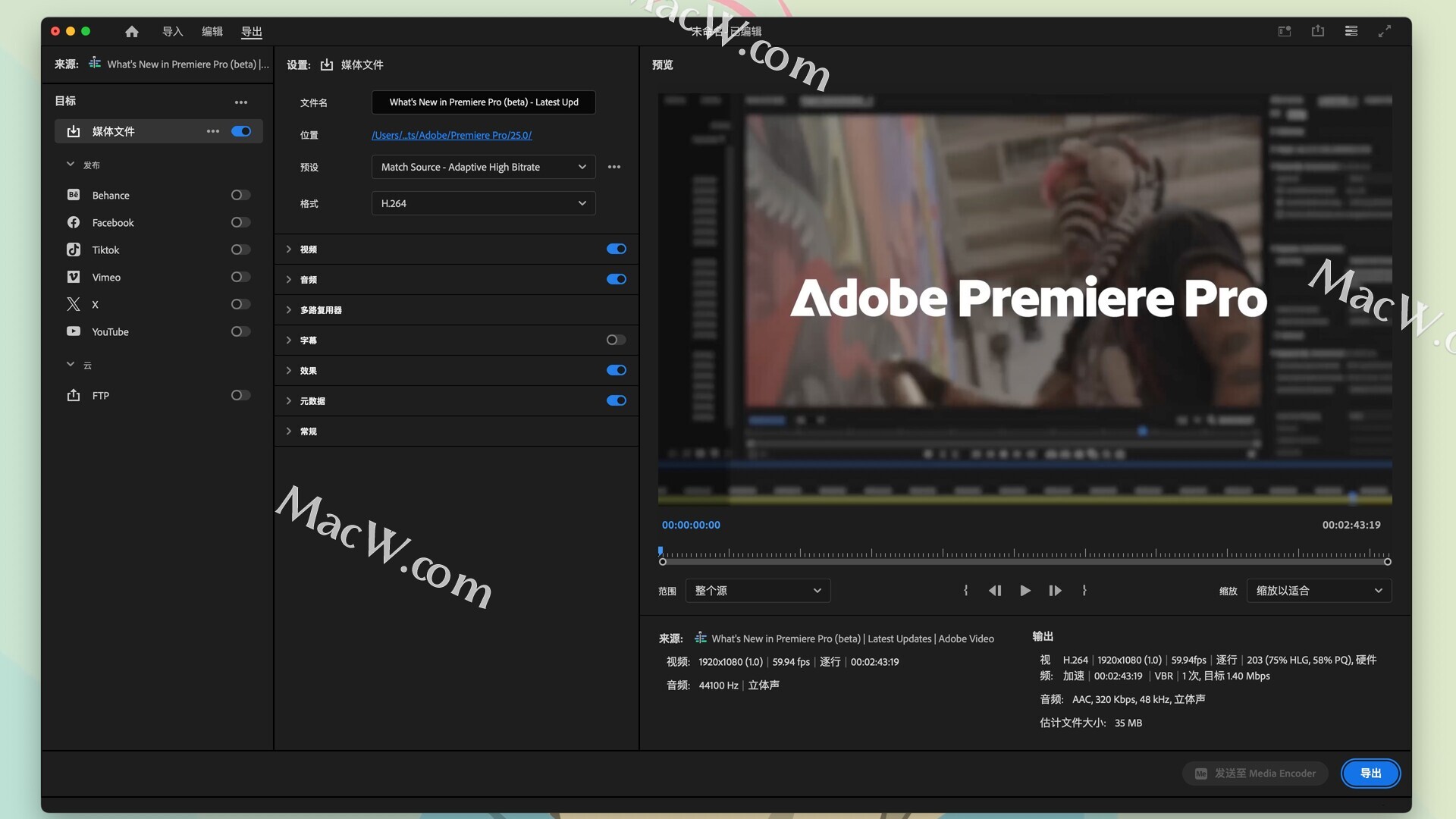Expand the video settings section

[289, 249]
